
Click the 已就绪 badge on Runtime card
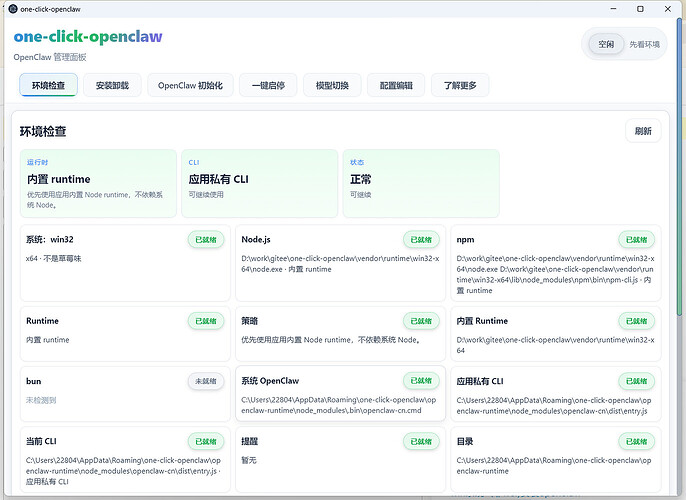click(206, 321)
